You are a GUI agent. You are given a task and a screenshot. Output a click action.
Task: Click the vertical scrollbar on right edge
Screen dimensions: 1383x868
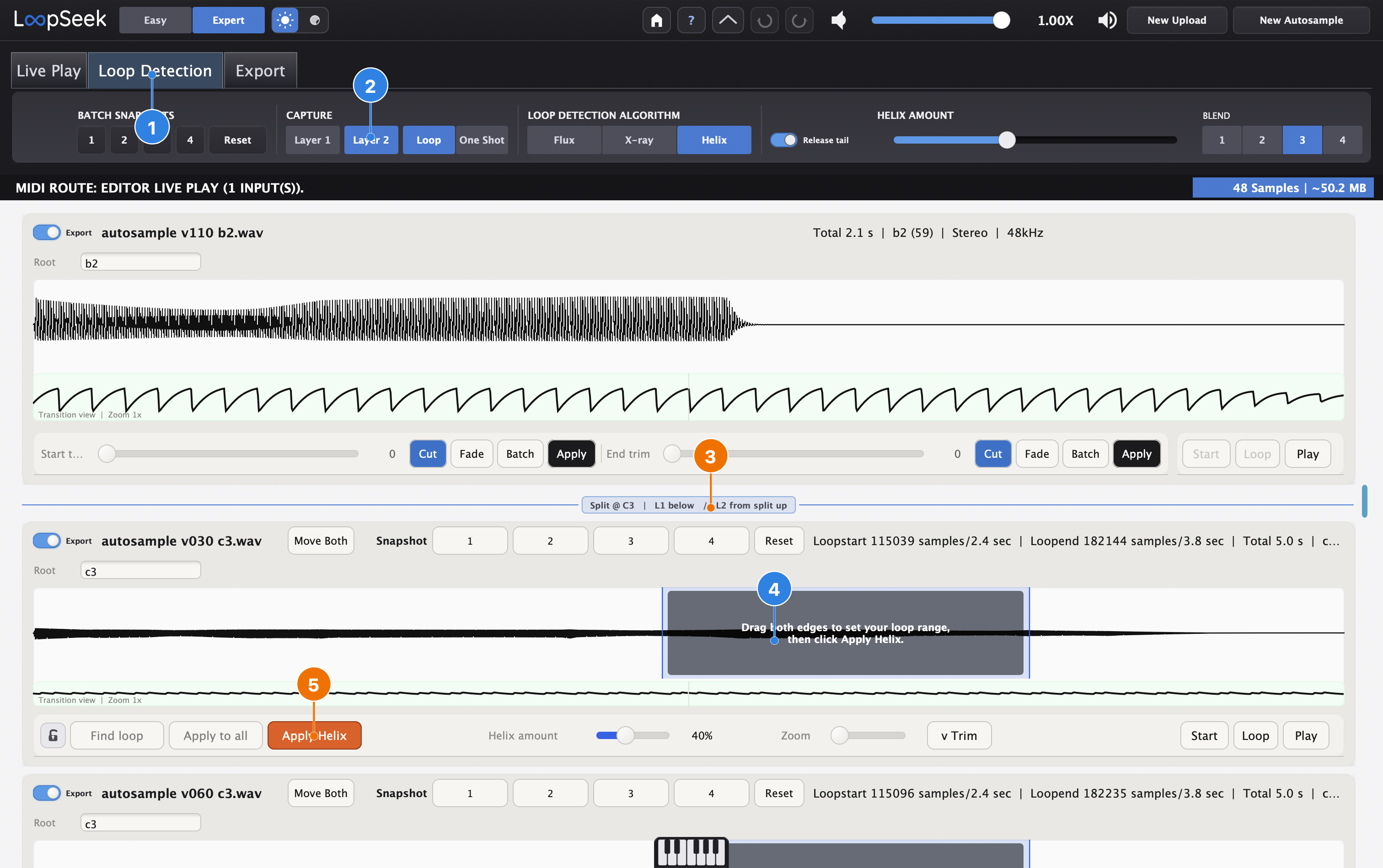tap(1364, 501)
